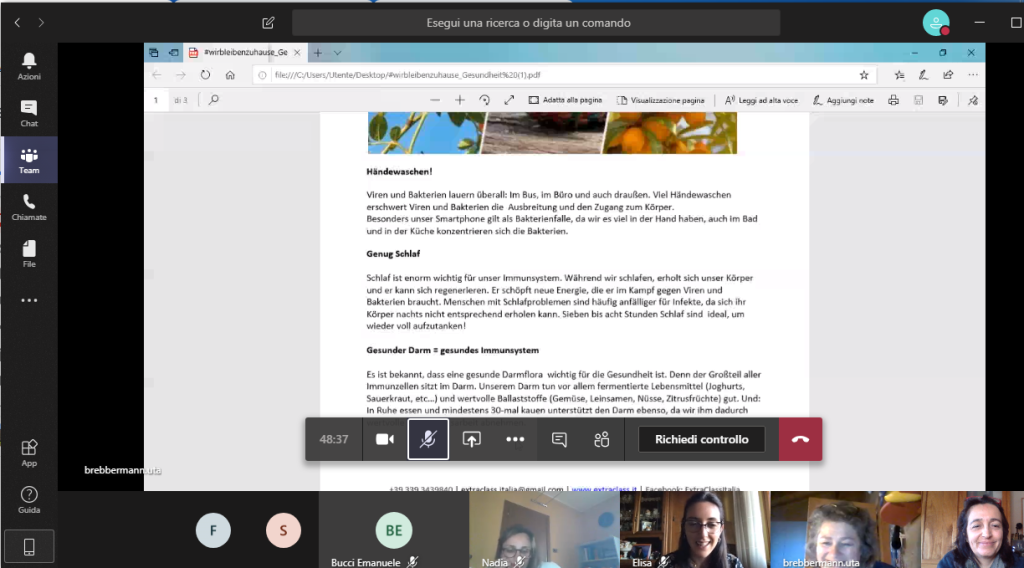
Task: Go back in Teams navigation
Action: [18, 23]
